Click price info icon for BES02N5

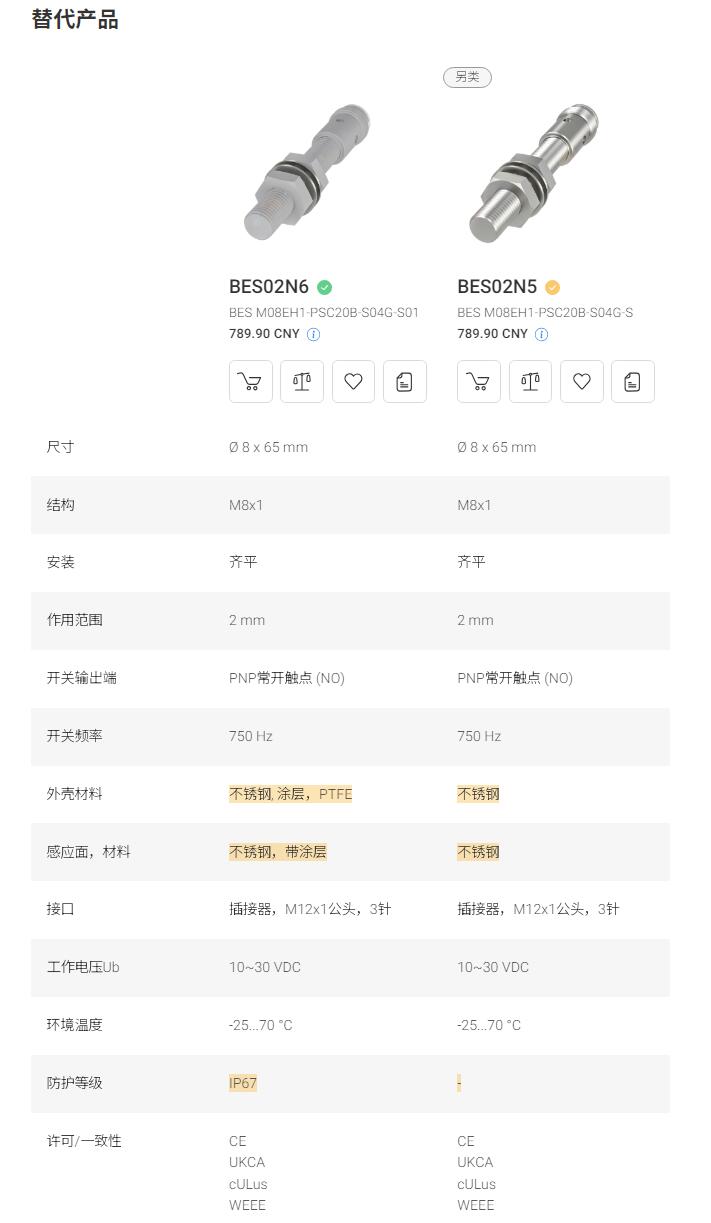[541, 335]
